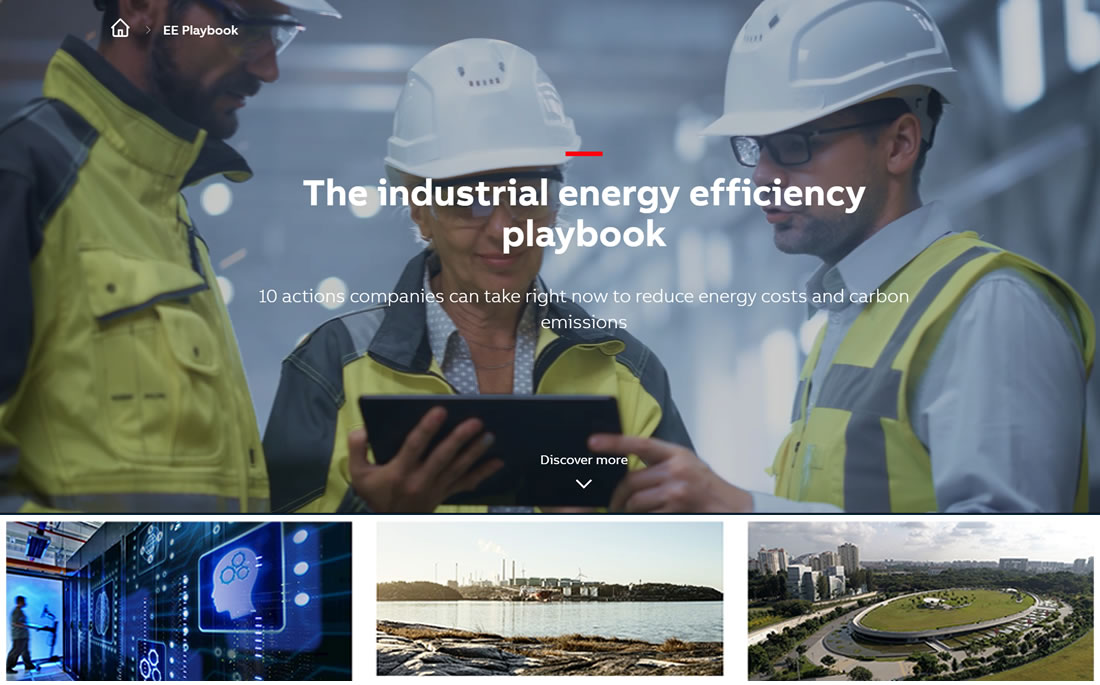Screen dimensions: 1100x685
Task: Select the industrial energy efficiency playbook heading
Action: click(584, 213)
